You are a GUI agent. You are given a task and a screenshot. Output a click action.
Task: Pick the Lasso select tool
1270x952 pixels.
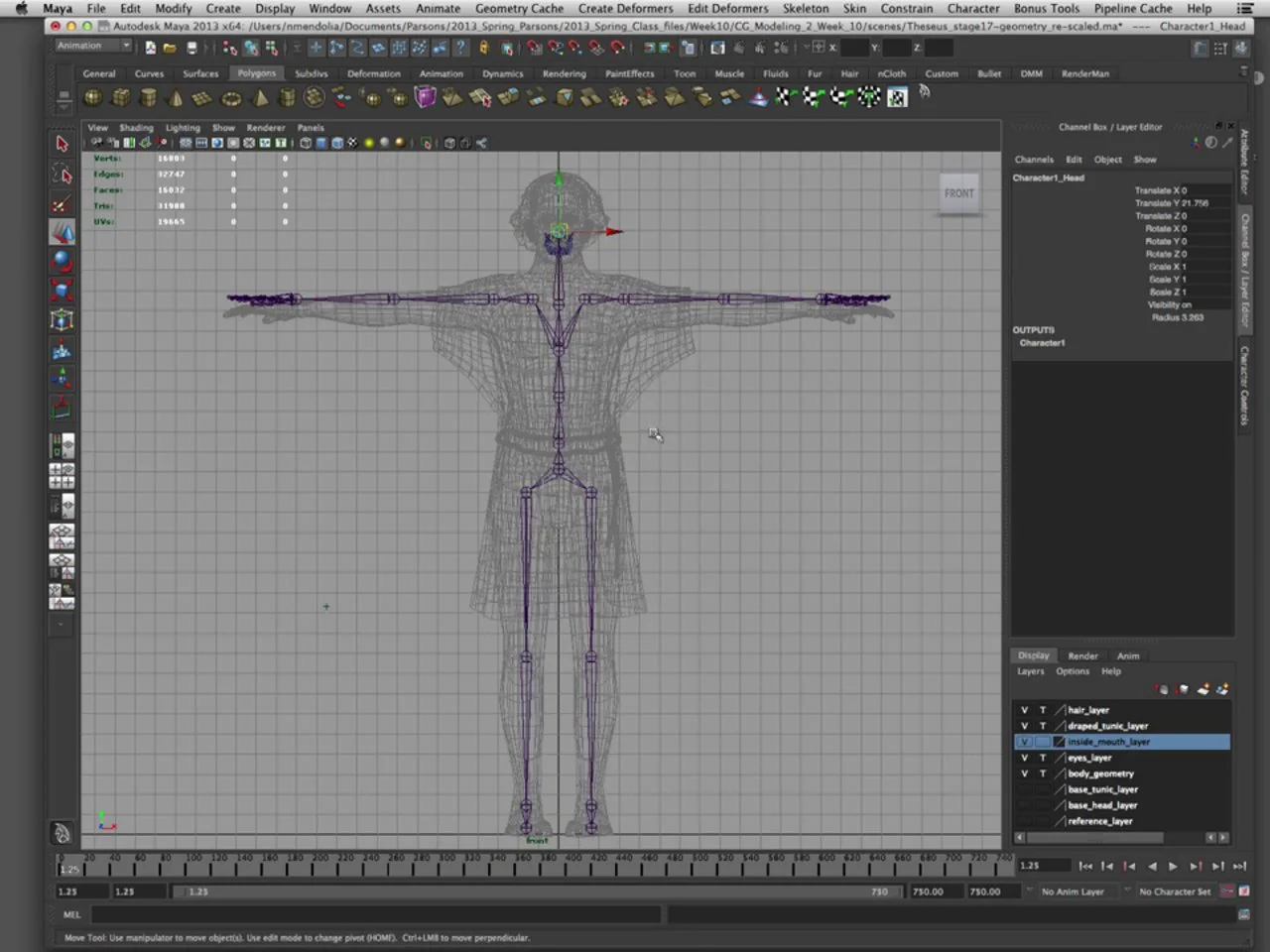pyautogui.click(x=62, y=175)
